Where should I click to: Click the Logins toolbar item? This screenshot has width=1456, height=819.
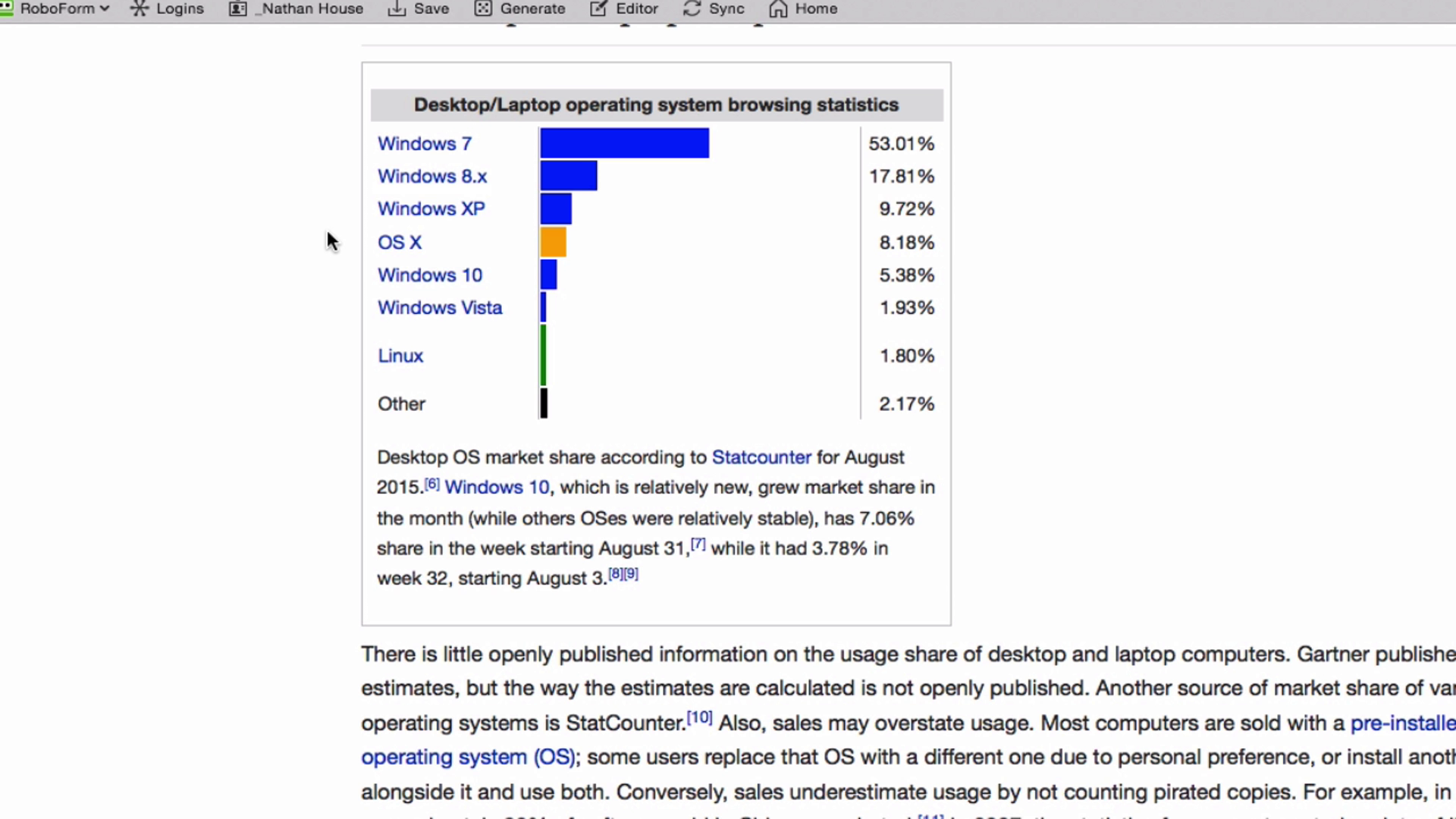168,9
